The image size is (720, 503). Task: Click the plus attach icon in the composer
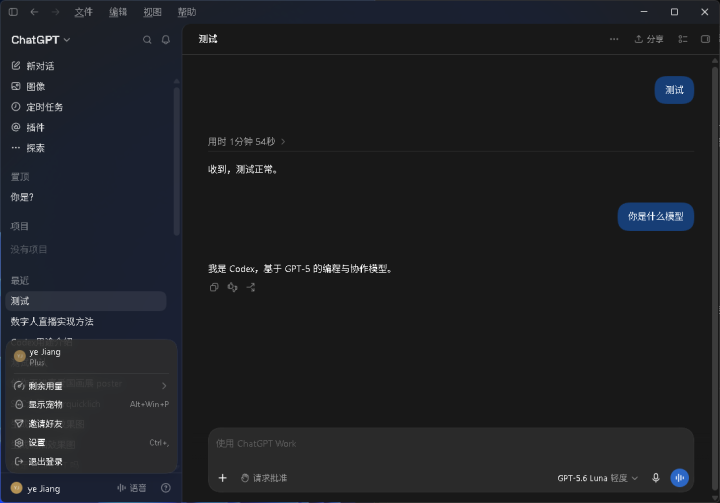(223, 478)
